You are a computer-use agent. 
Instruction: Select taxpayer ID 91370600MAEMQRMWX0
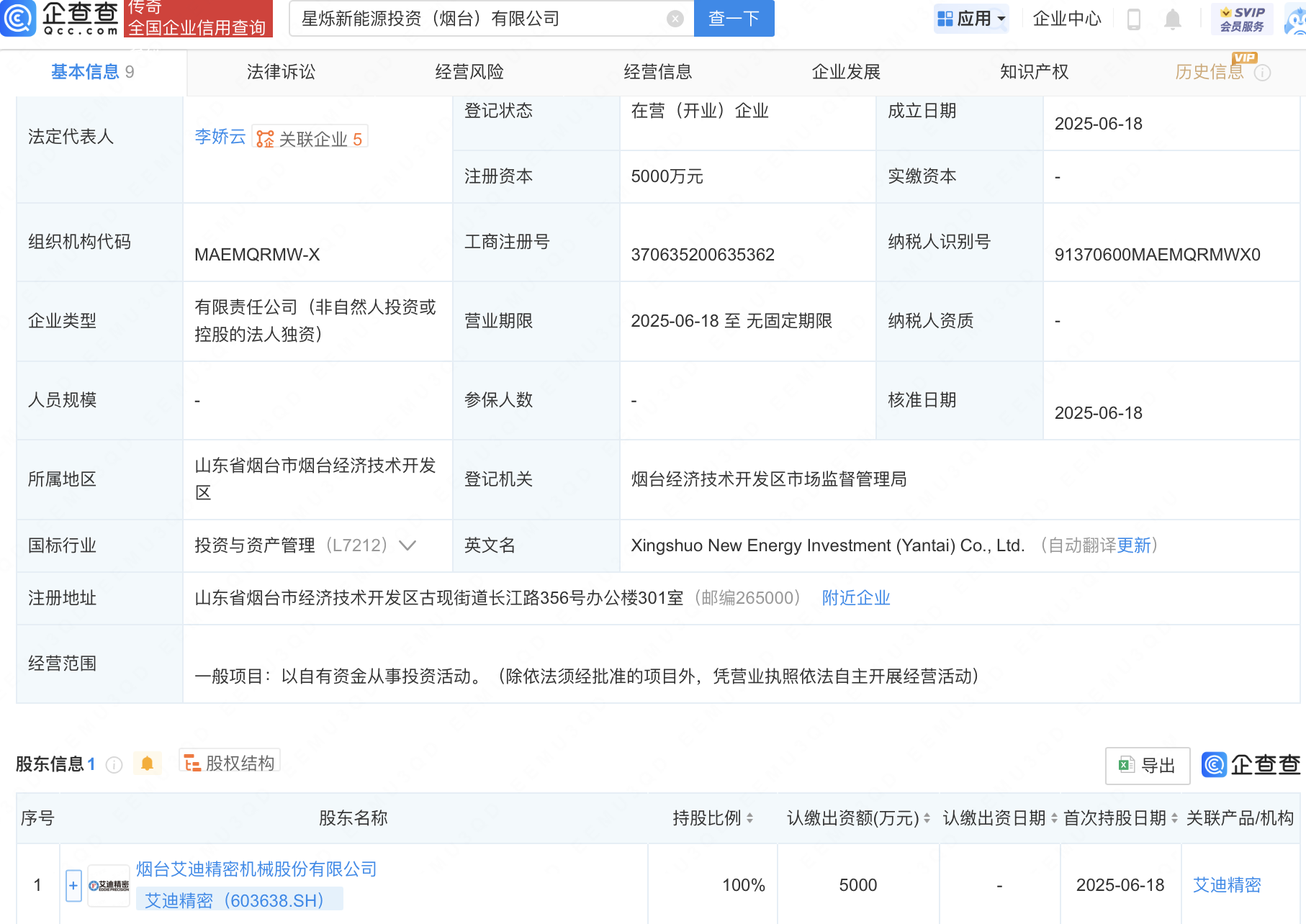click(1157, 255)
